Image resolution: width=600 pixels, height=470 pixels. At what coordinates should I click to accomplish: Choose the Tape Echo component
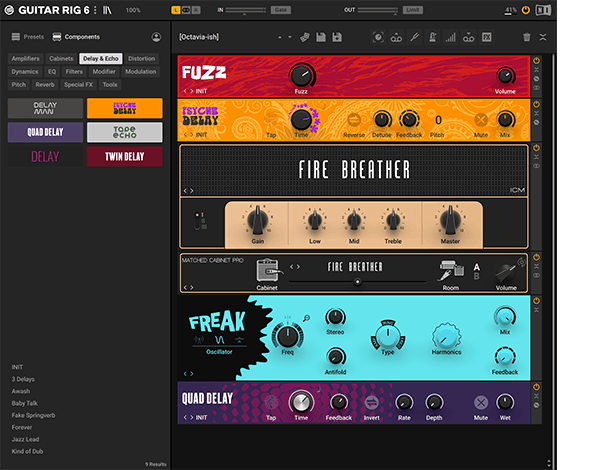click(125, 132)
